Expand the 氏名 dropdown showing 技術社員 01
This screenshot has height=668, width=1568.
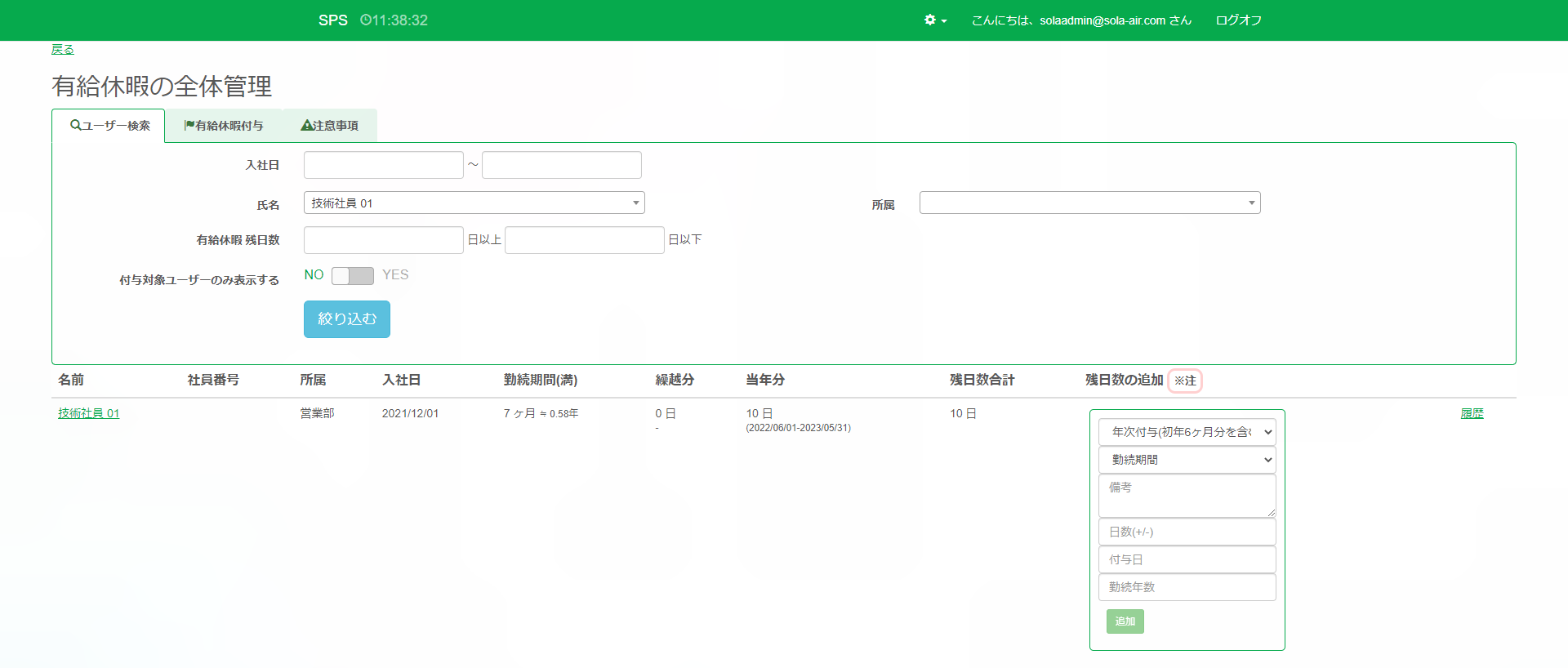474,203
